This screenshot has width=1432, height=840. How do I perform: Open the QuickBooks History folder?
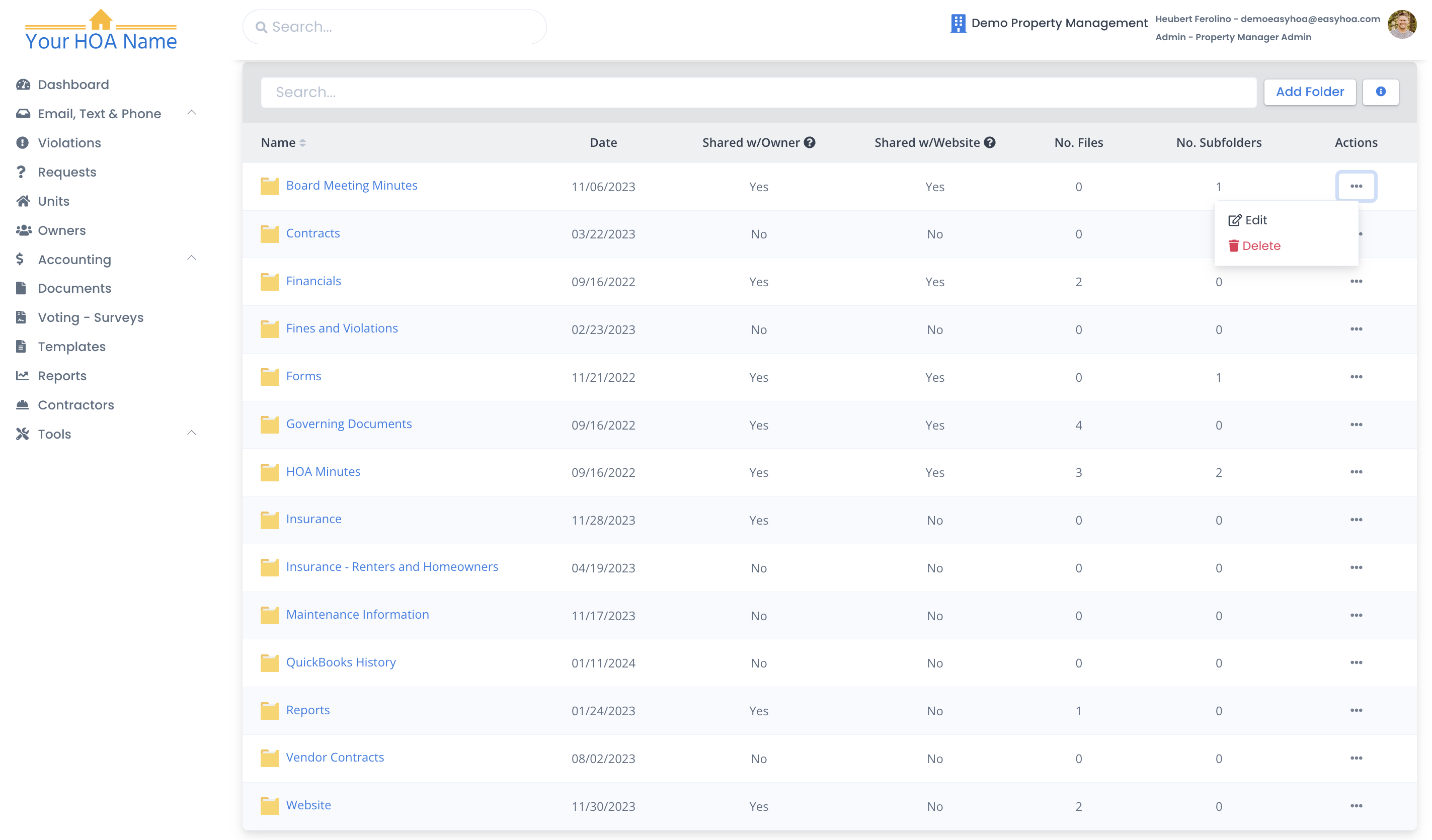pyautogui.click(x=340, y=662)
